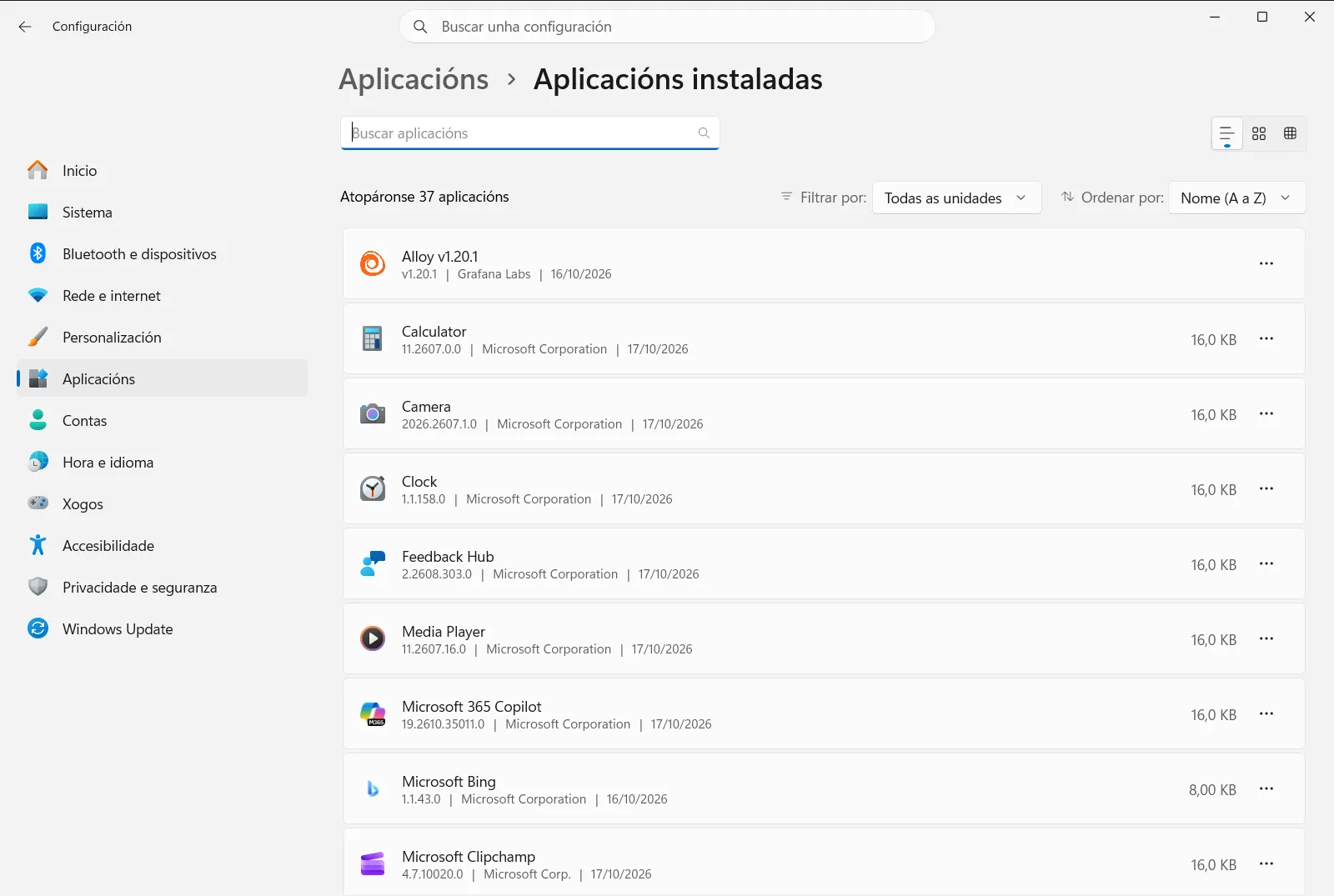This screenshot has height=896, width=1334.
Task: Open Hora e idioma settings
Action: 163,462
